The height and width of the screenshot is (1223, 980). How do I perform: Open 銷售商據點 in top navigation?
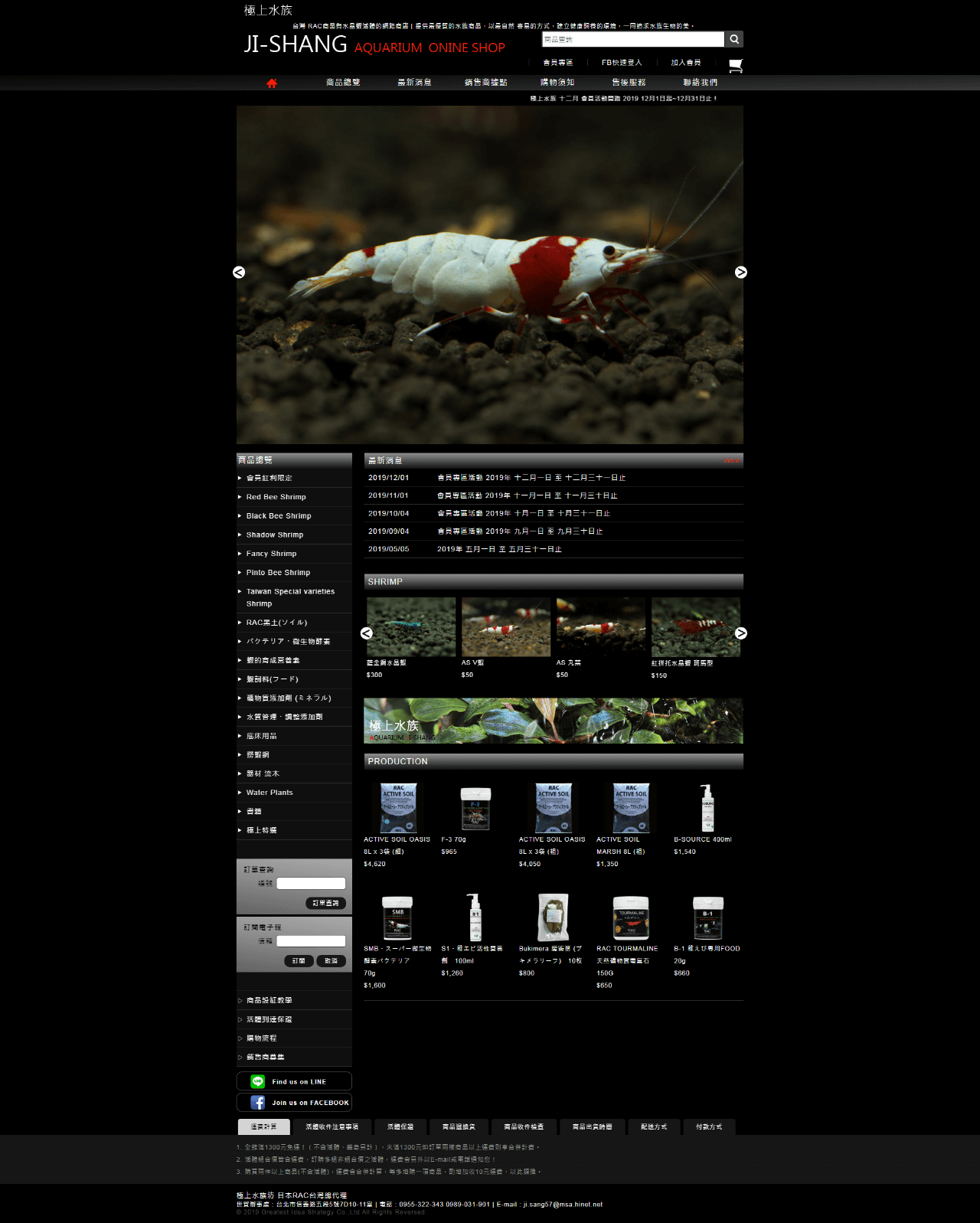click(485, 82)
